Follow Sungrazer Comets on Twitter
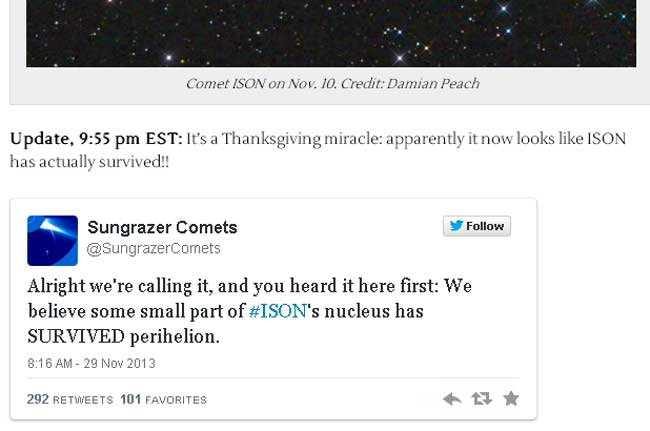 pyautogui.click(x=477, y=226)
